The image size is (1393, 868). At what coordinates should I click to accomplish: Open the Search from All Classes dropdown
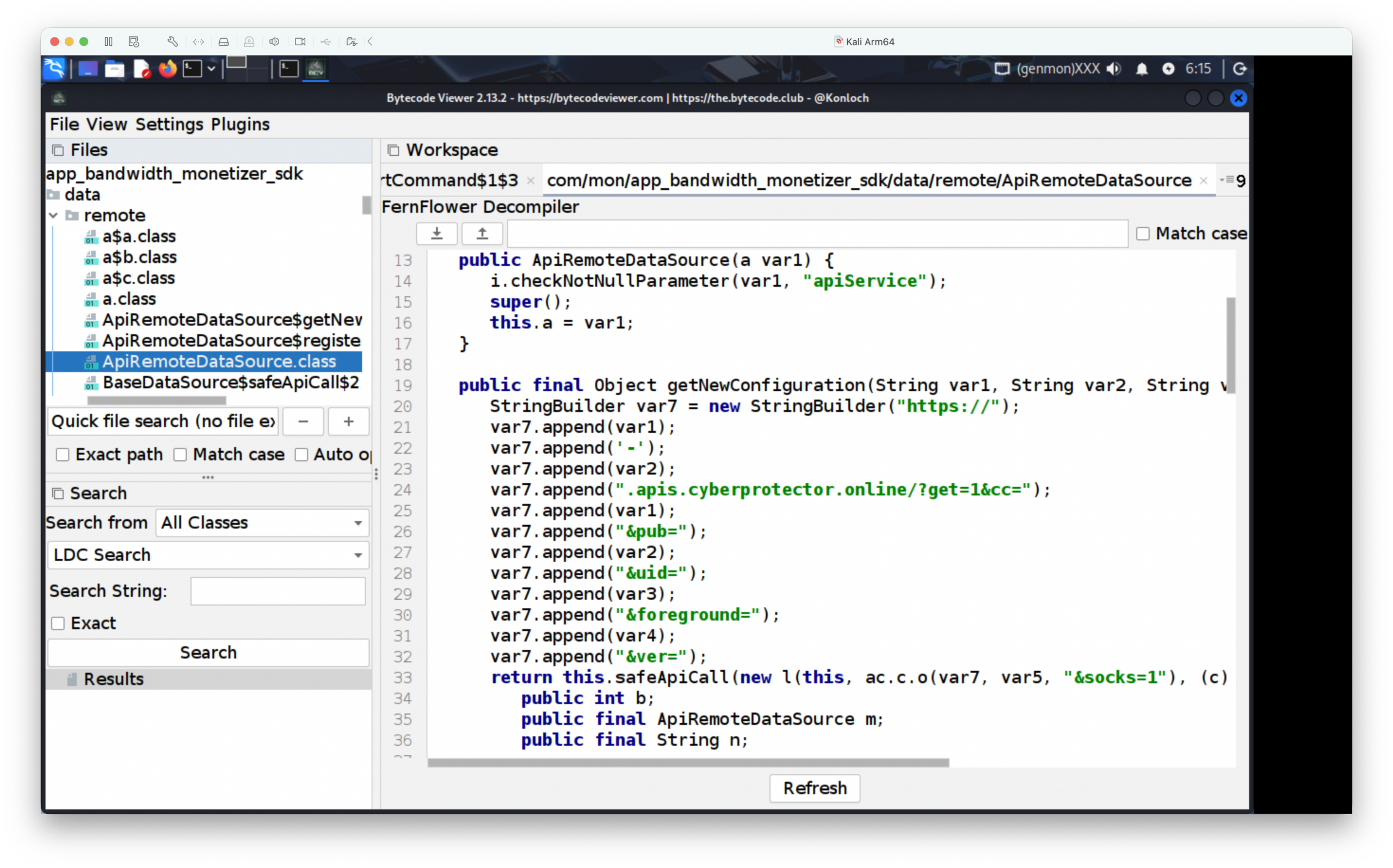[262, 523]
